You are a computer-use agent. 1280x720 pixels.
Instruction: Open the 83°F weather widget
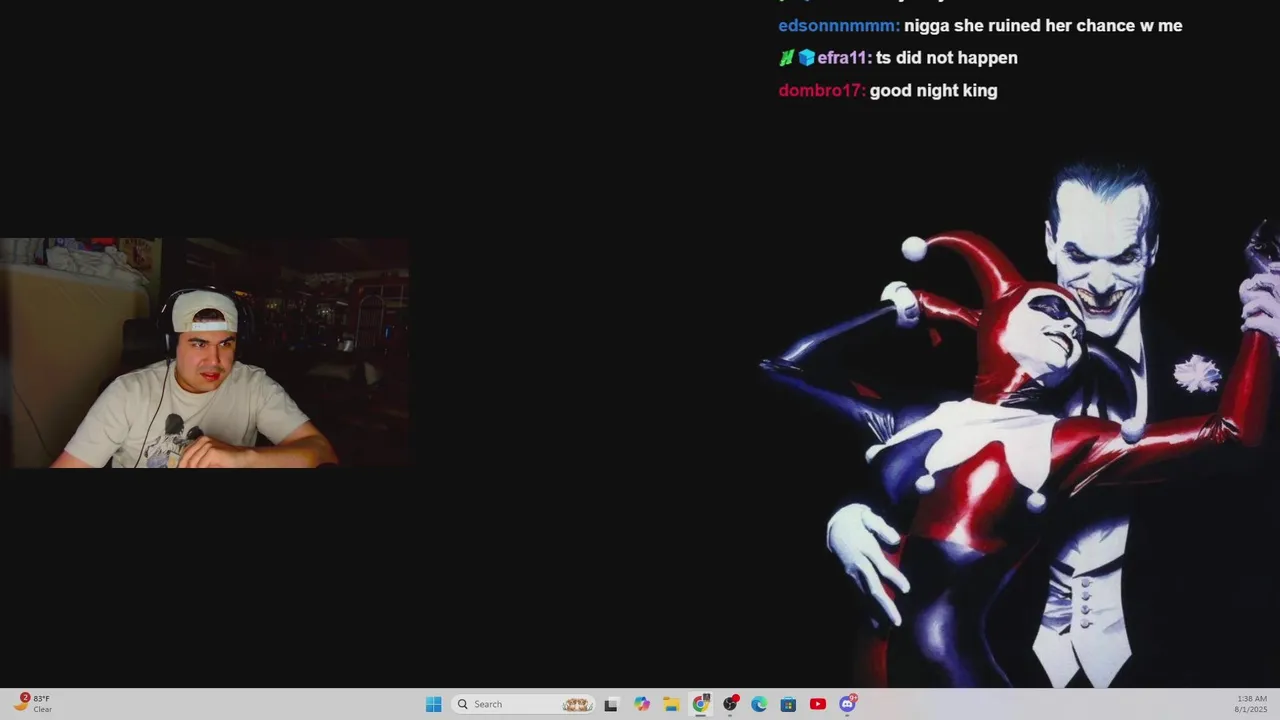pyautogui.click(x=32, y=704)
